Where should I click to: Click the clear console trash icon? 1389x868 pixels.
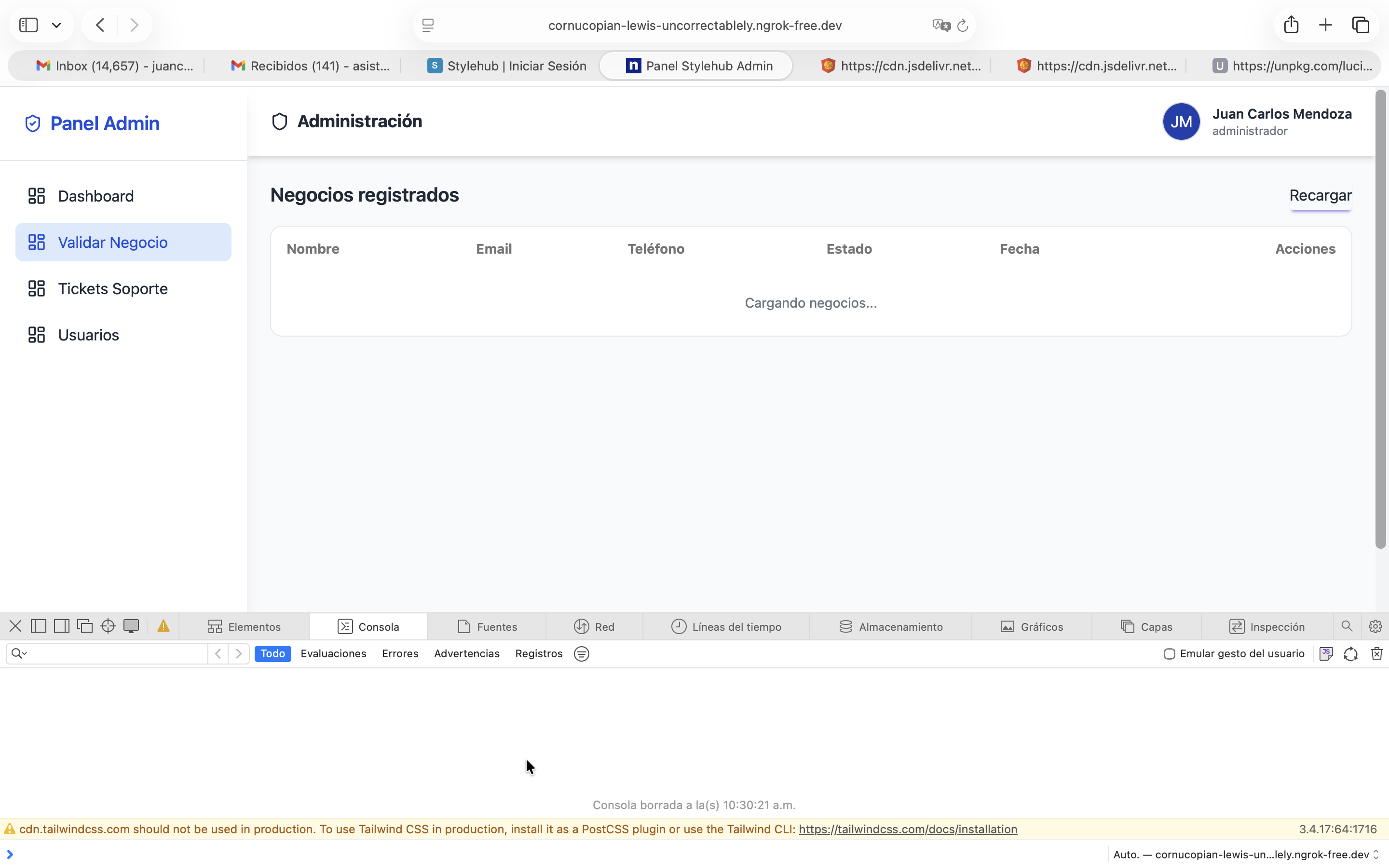coord(1376,654)
